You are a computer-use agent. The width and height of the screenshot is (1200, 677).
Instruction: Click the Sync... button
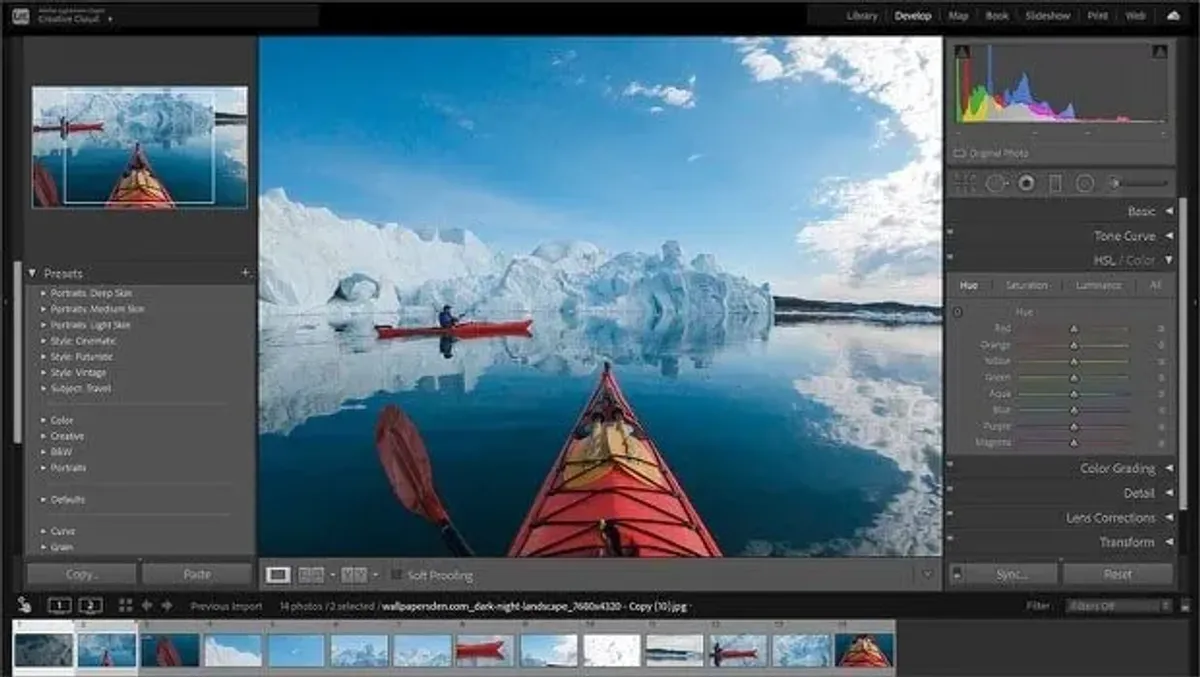coord(1012,575)
